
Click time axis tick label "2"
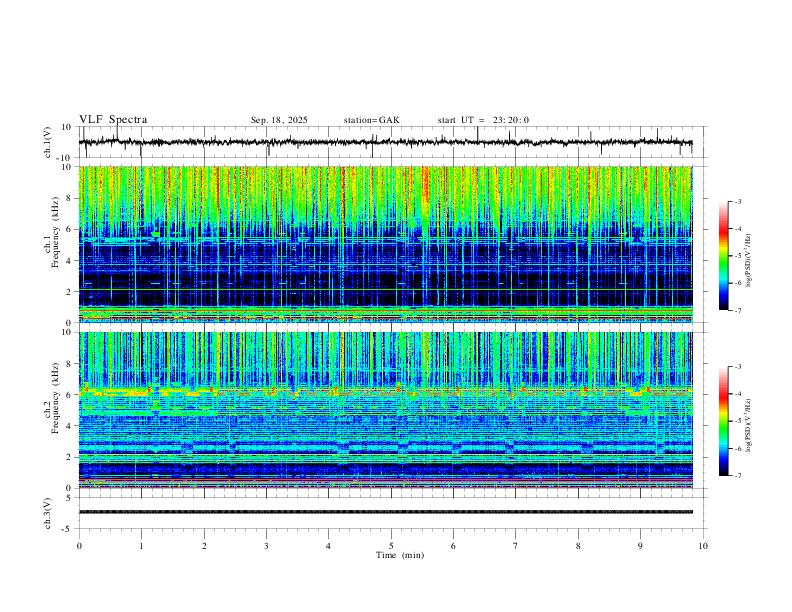point(204,546)
